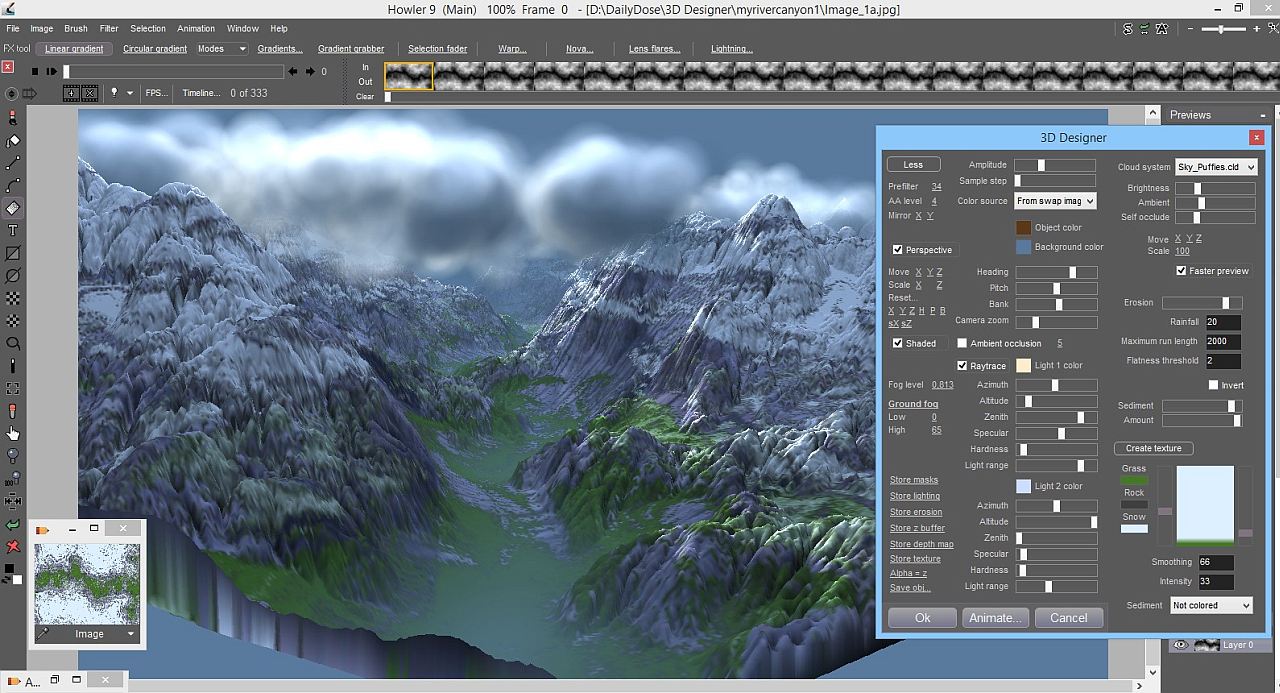Viewport: 1280px width, 693px height.
Task: Select the Text tool in the left toolbar
Action: click(12, 230)
